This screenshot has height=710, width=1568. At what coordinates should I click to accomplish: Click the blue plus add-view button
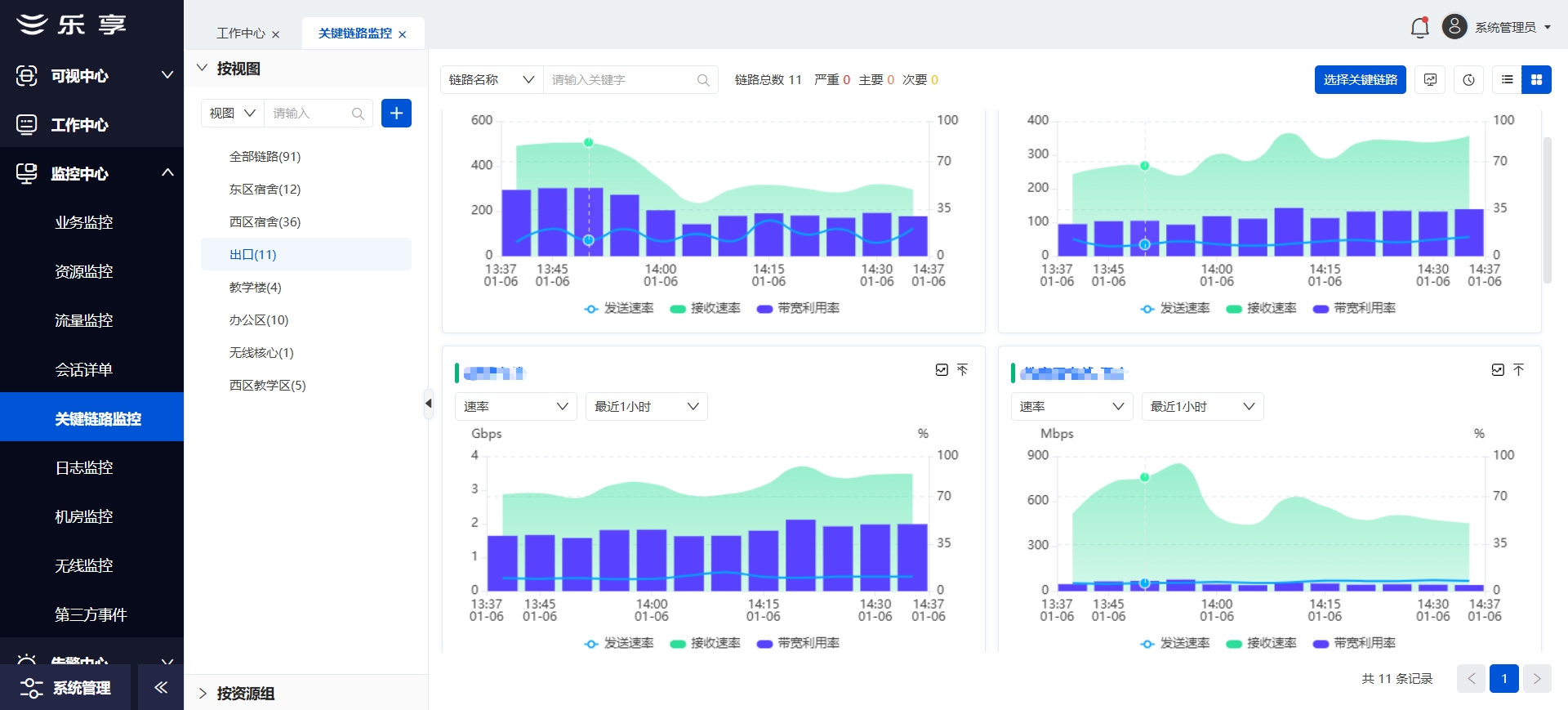[x=396, y=113]
